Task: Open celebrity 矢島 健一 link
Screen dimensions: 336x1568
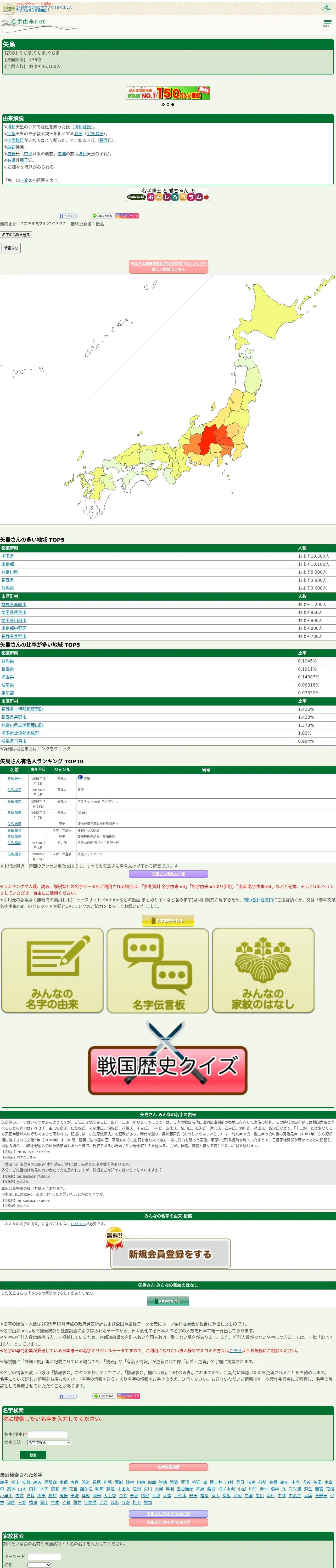Action: click(14, 779)
